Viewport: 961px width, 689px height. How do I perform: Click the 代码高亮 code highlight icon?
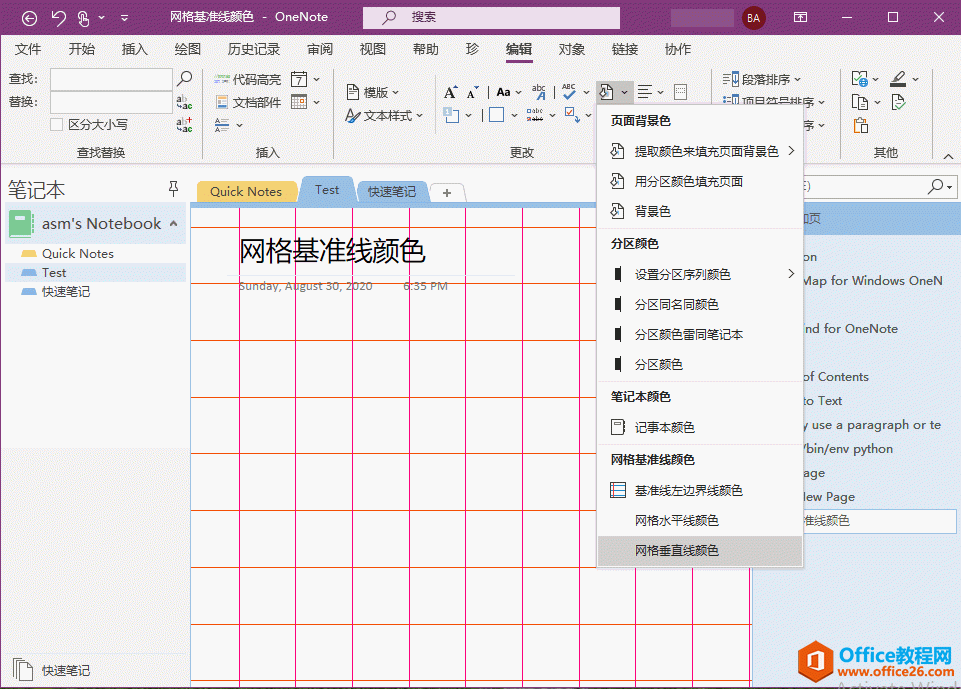(x=222, y=79)
